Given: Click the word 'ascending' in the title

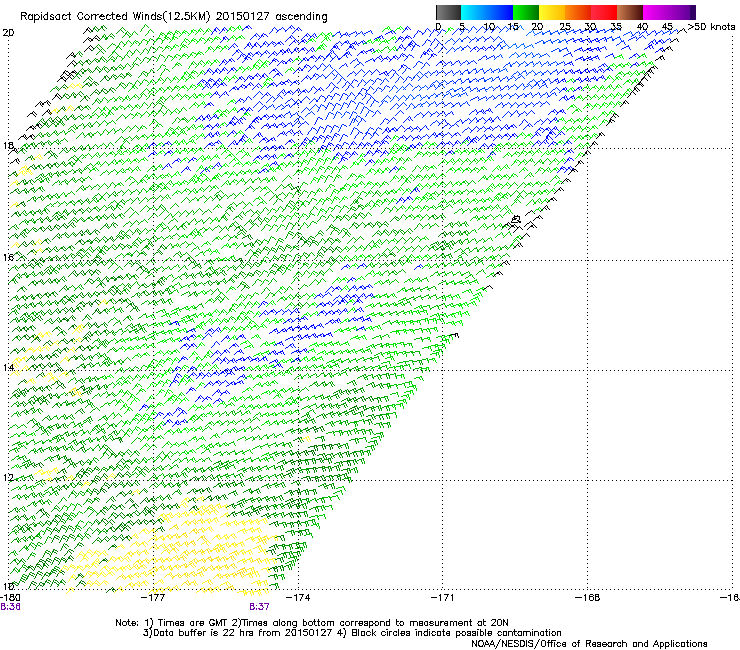Looking at the screenshot, I should click(301, 17).
